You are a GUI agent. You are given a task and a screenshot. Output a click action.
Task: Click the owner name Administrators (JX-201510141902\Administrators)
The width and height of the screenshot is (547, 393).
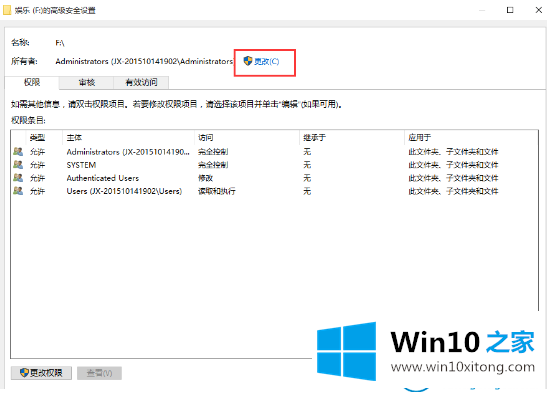144,61
